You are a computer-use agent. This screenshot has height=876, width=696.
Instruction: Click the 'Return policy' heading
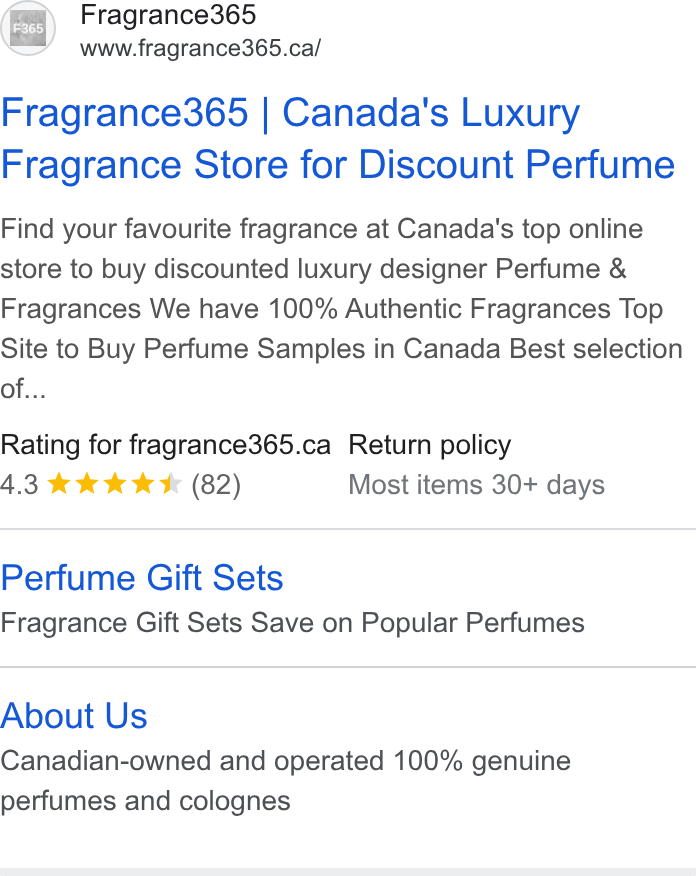(430, 445)
